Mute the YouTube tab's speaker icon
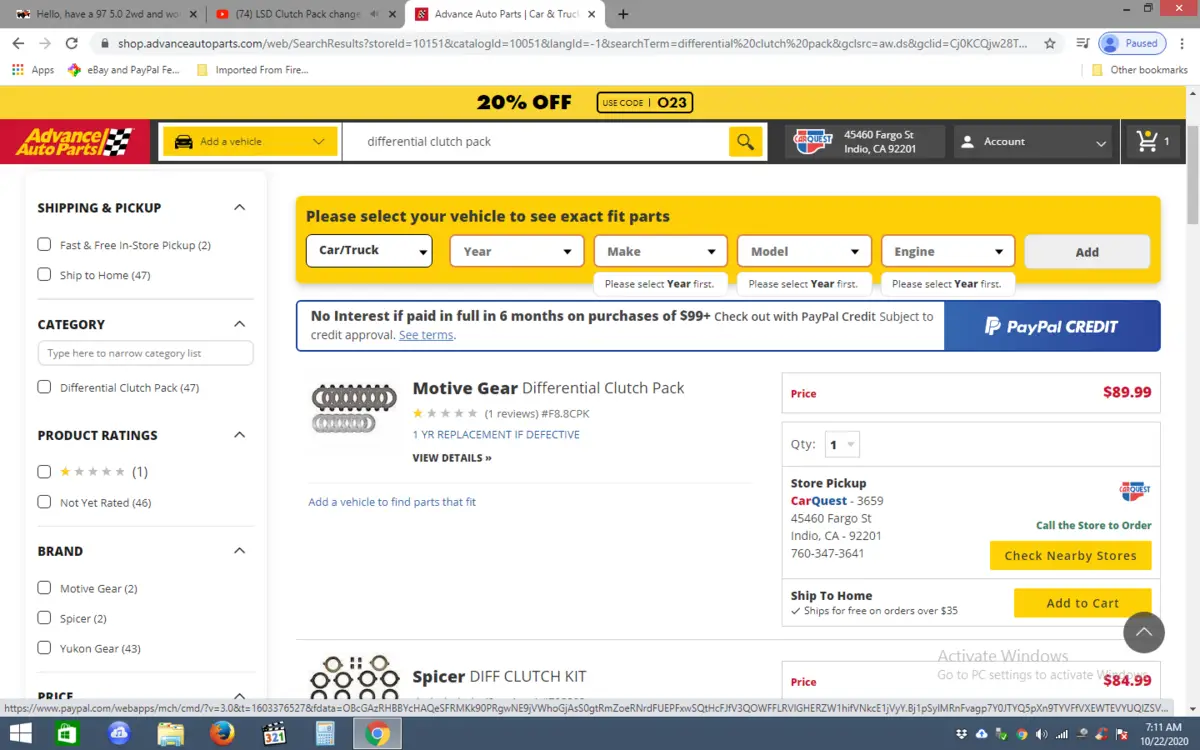Viewport: 1200px width, 750px height. (375, 14)
